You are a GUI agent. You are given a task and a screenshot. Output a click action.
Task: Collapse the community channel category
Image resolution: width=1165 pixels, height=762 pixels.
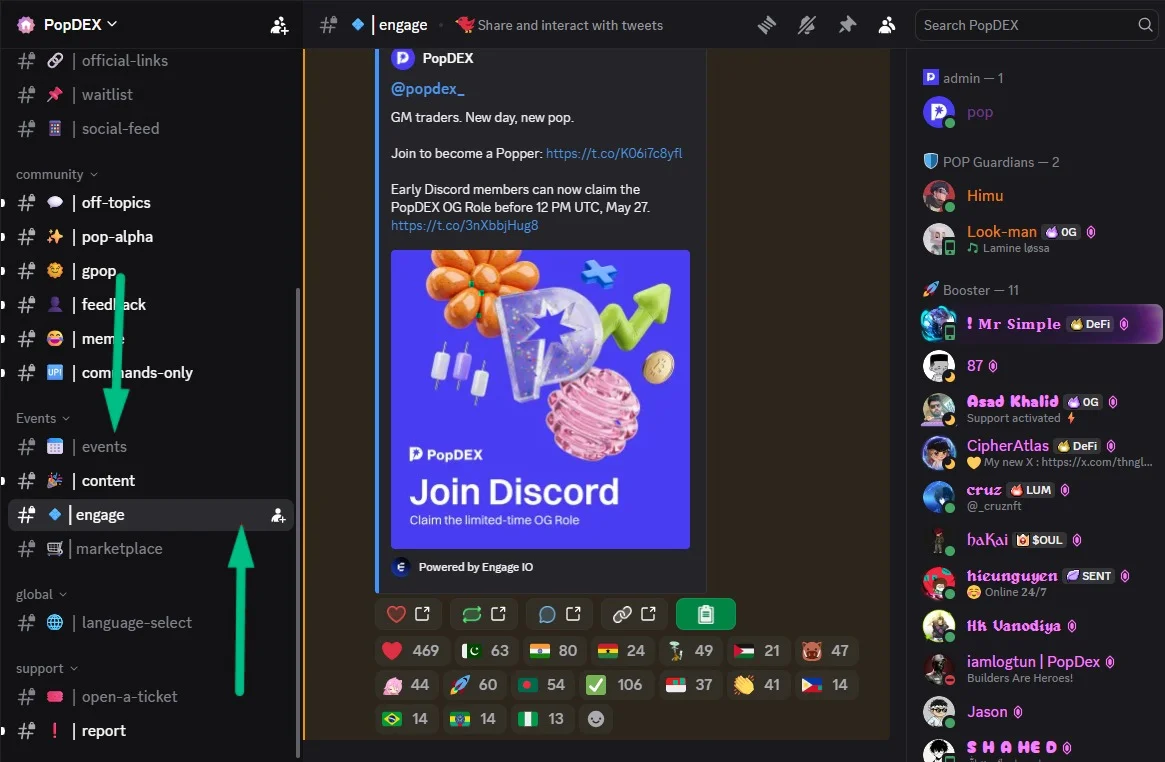click(x=56, y=175)
